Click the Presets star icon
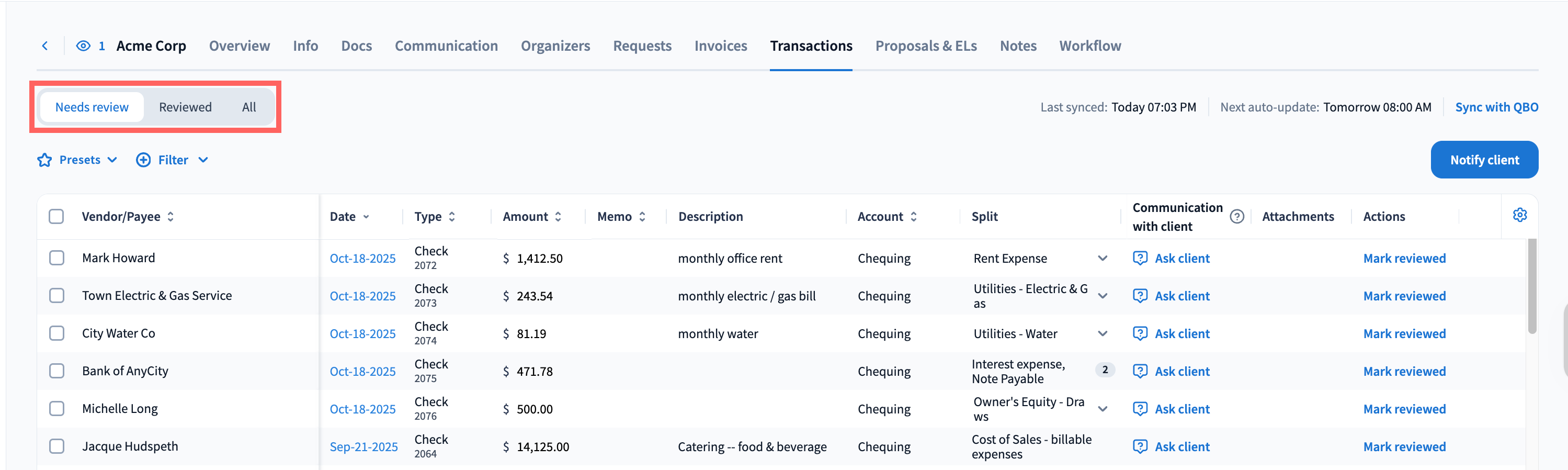 (44, 160)
